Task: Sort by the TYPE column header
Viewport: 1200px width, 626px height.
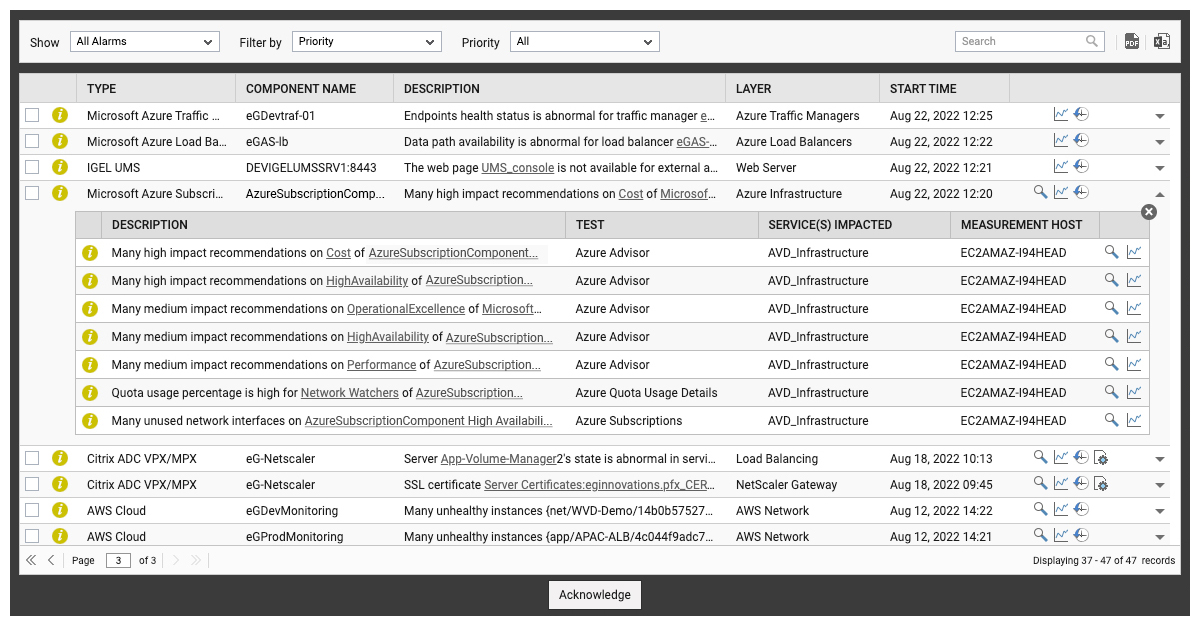Action: (x=155, y=88)
